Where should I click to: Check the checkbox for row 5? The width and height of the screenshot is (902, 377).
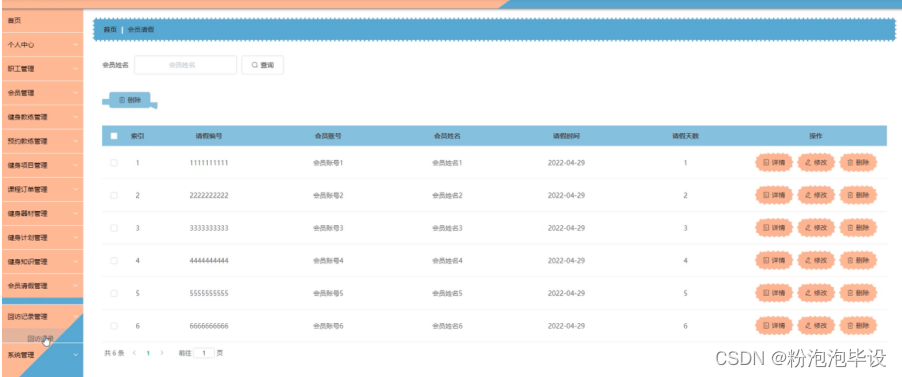click(x=114, y=294)
